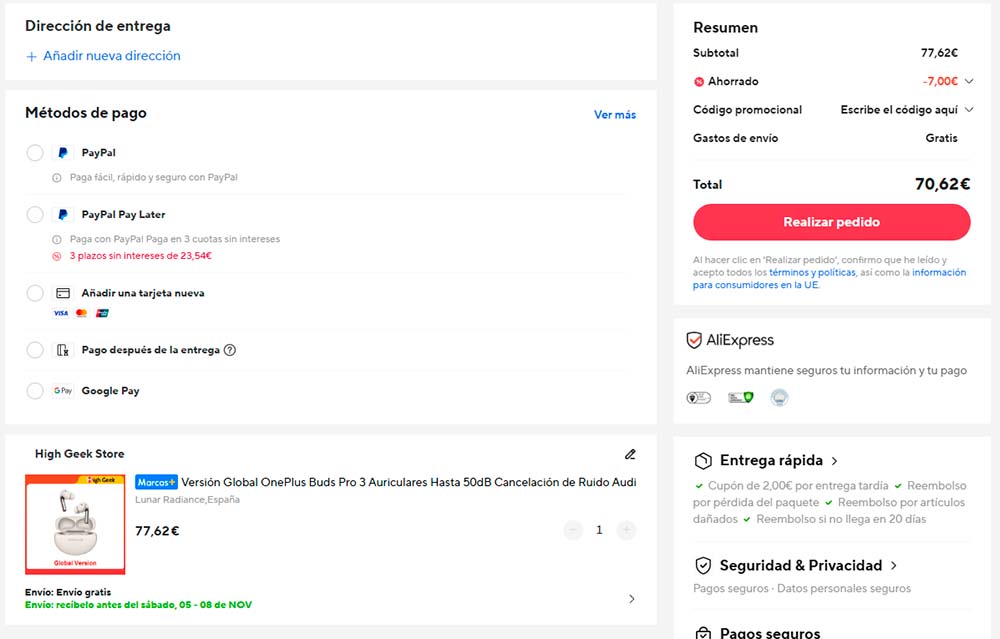Choose the PayPal Pay Later option

pos(35,214)
